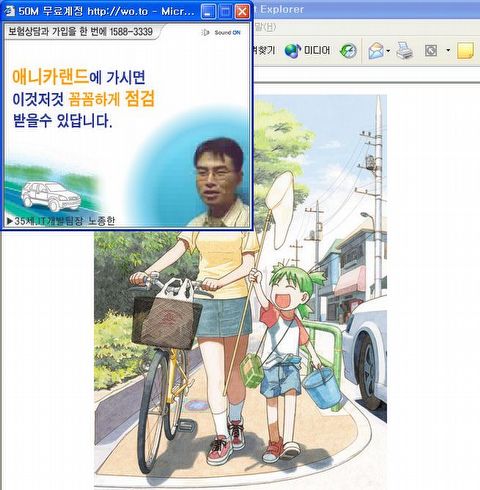
Task: Click the 애니카랜드 ad headline text
Action: pyautogui.click(x=50, y=77)
